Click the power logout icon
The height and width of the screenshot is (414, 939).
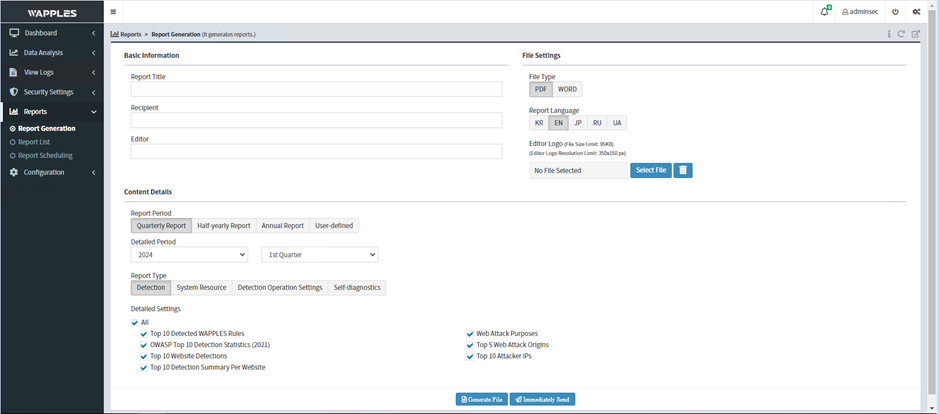click(x=895, y=12)
